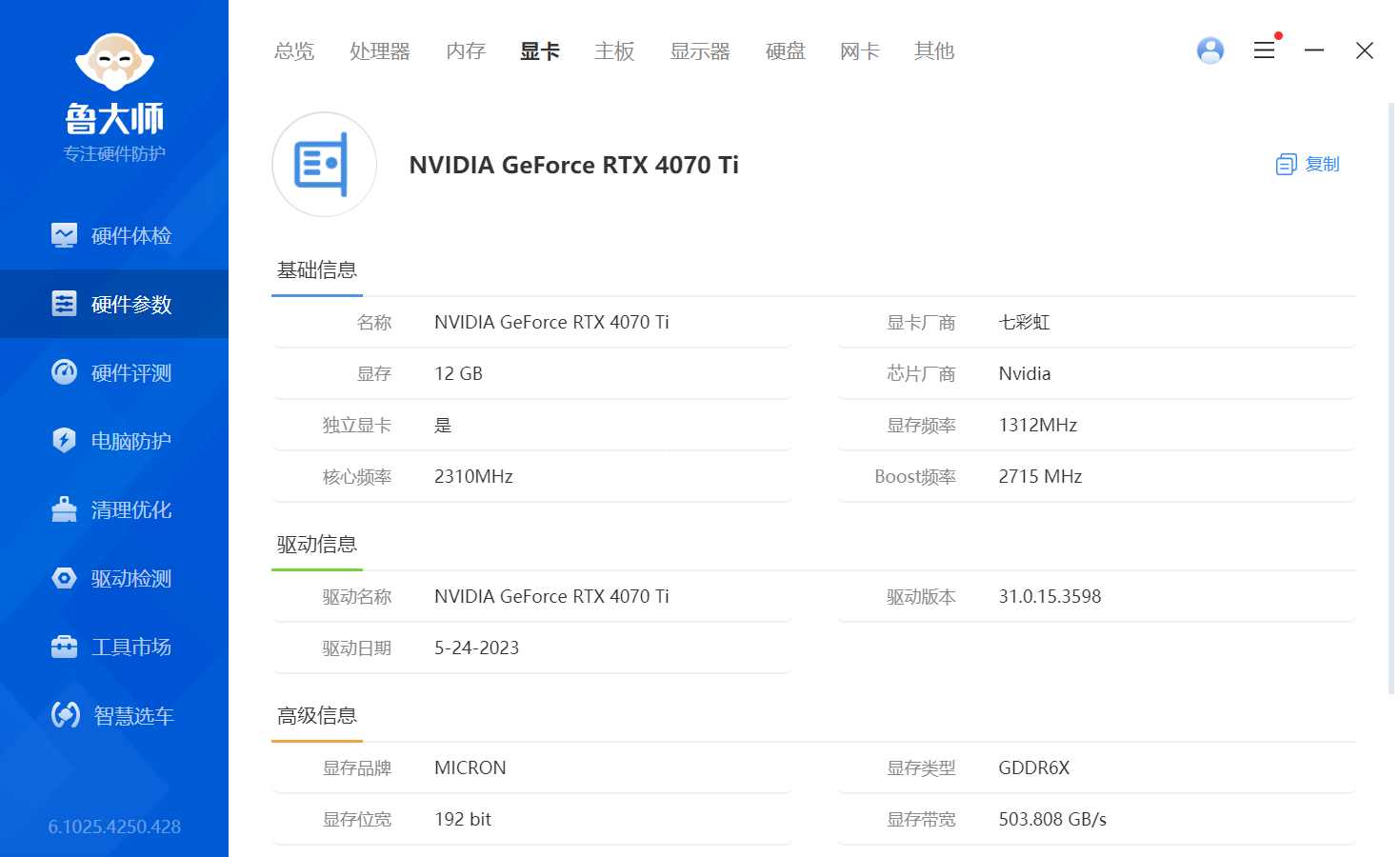Click the 芯片厂商 value Nvidia
1400x857 pixels.
(1025, 373)
